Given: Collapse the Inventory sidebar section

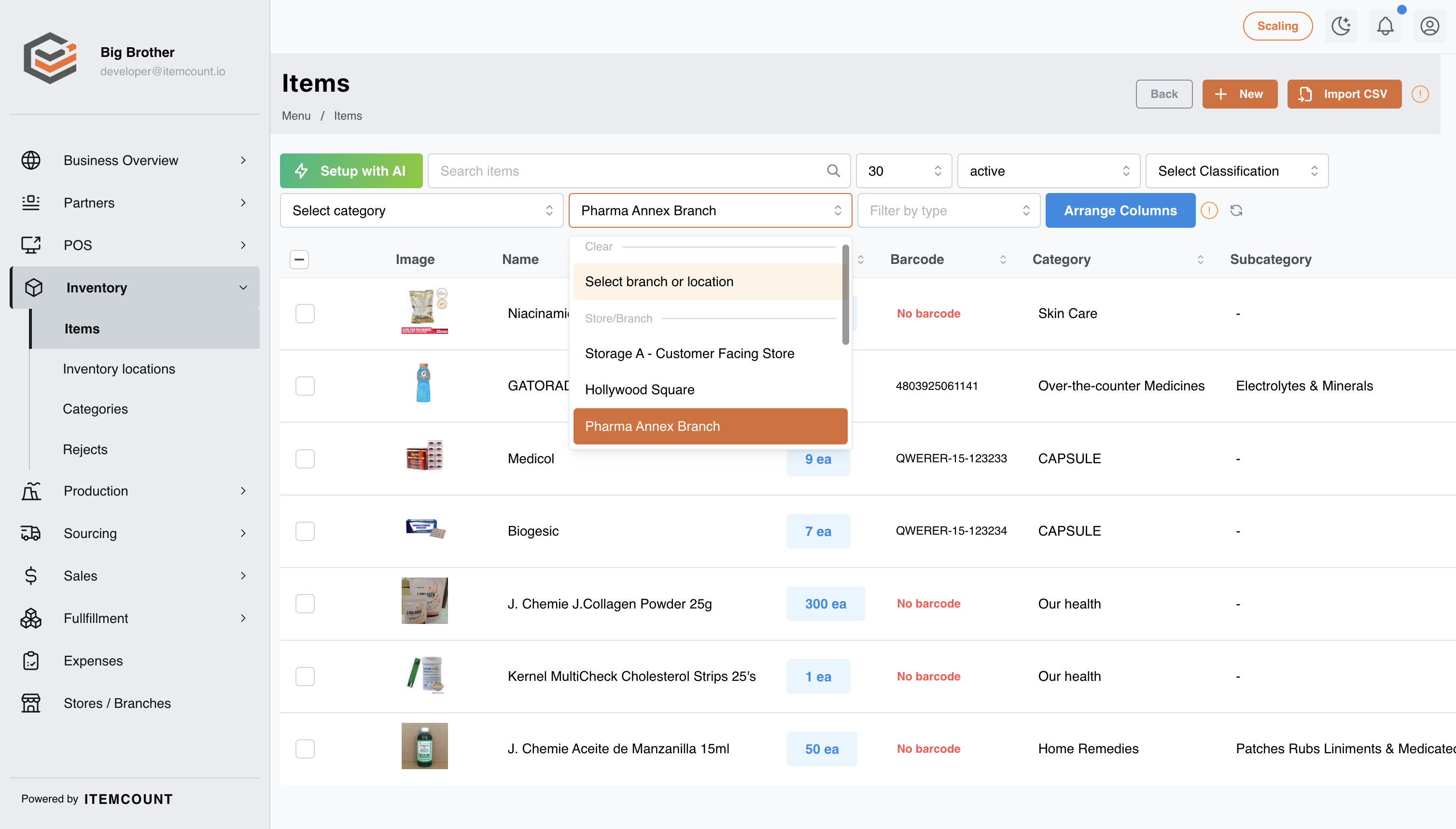Looking at the screenshot, I should pyautogui.click(x=135, y=288).
